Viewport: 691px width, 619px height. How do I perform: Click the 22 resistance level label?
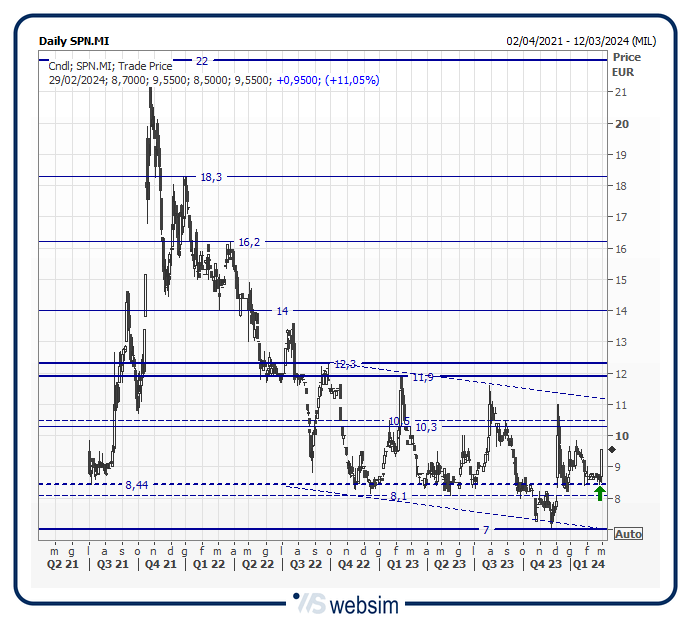coord(202,61)
